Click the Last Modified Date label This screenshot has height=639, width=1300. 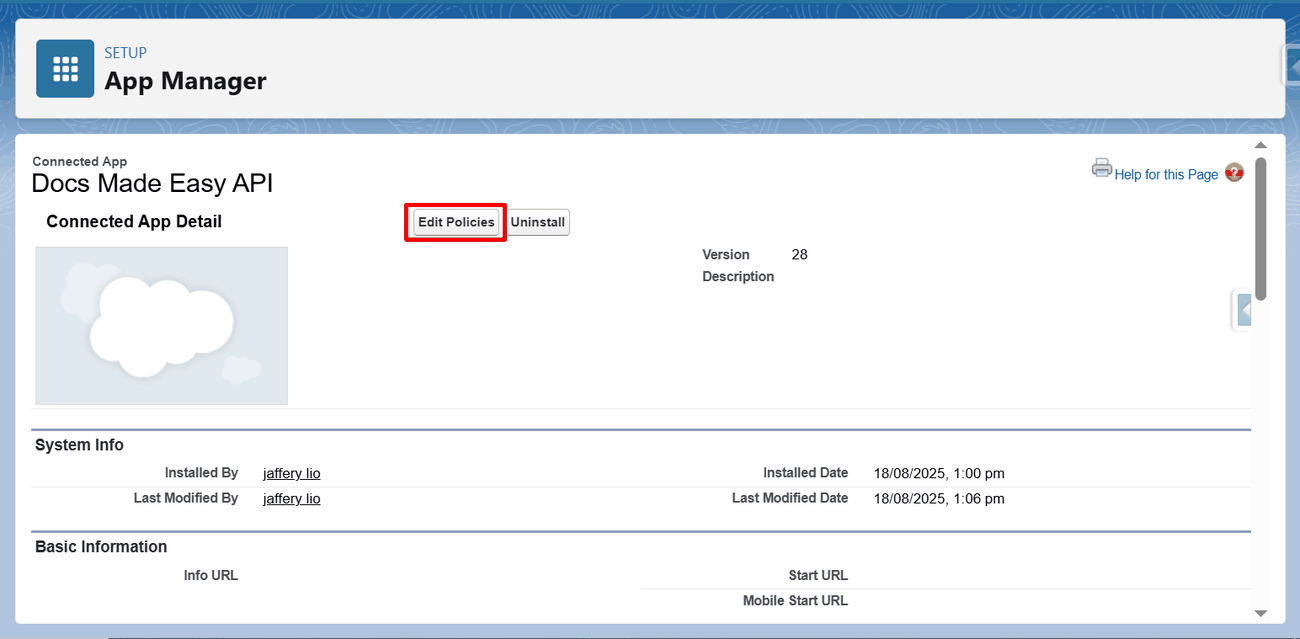[x=790, y=498]
